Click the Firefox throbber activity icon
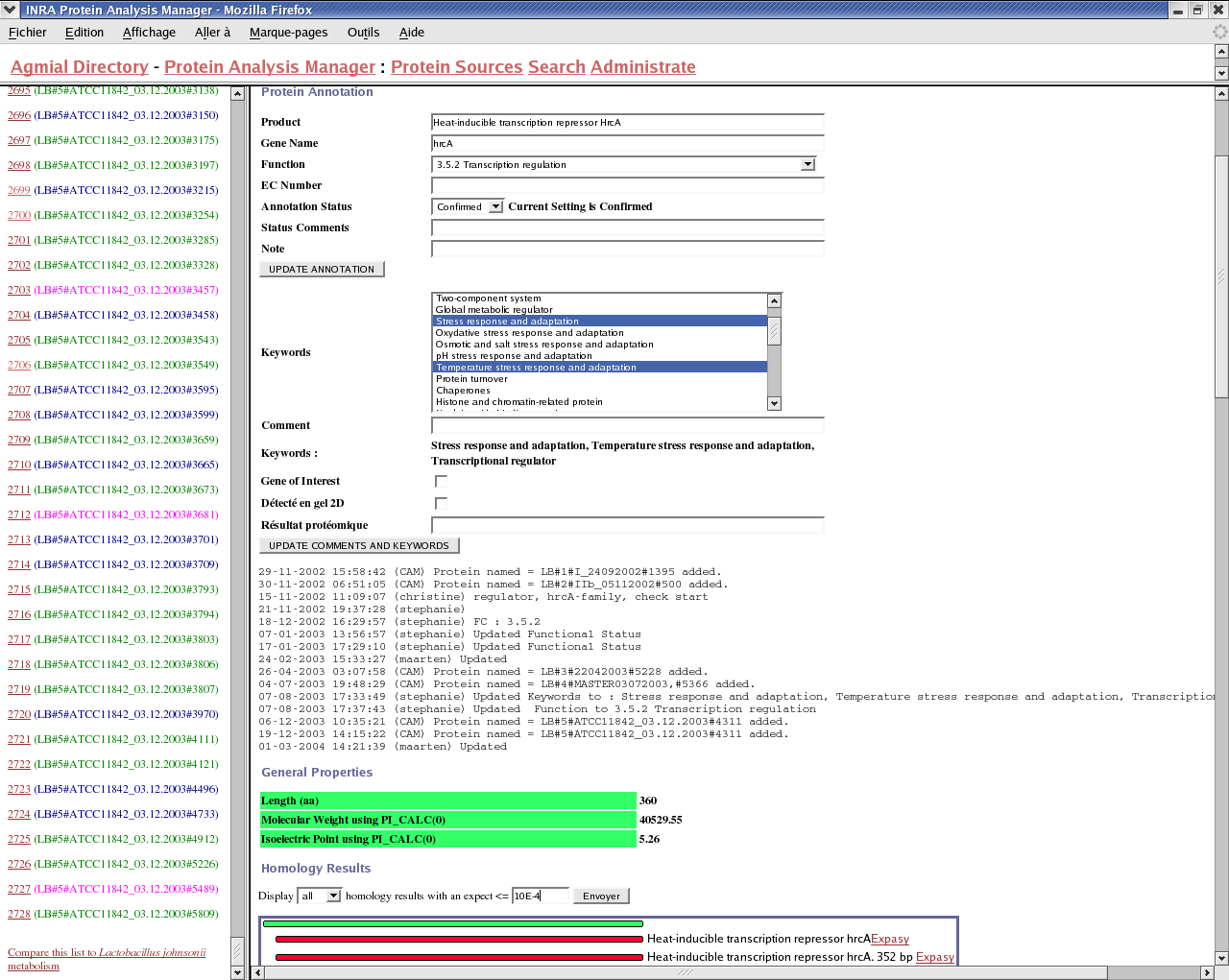 pyautogui.click(x=1219, y=32)
